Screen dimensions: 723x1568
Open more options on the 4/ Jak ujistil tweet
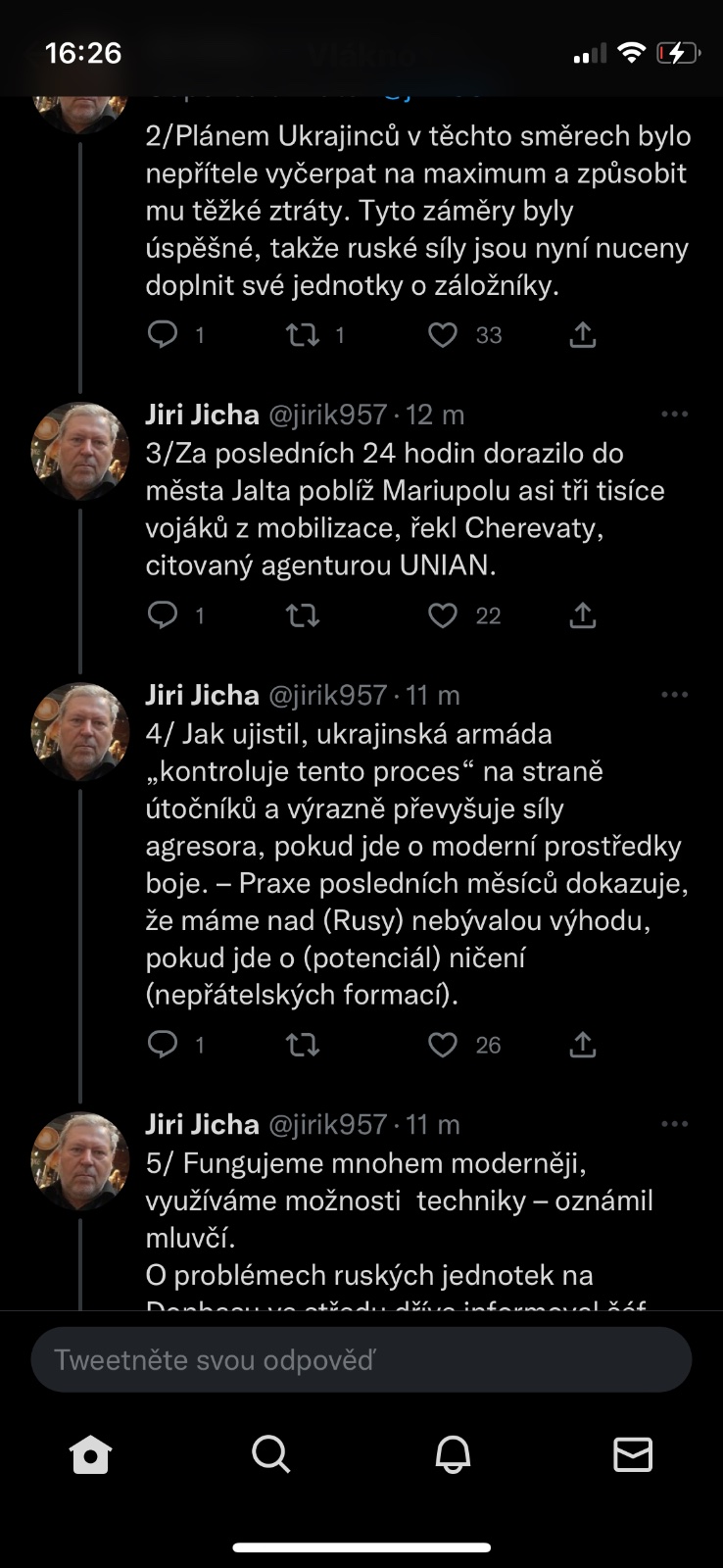click(x=674, y=695)
